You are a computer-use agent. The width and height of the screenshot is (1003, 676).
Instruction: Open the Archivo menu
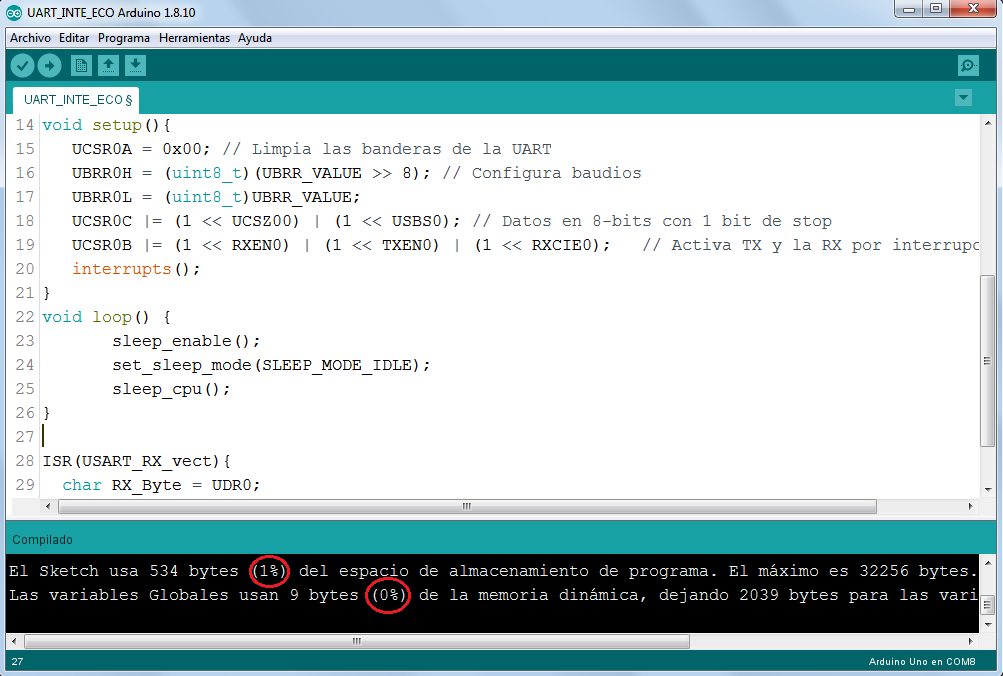pyautogui.click(x=30, y=38)
